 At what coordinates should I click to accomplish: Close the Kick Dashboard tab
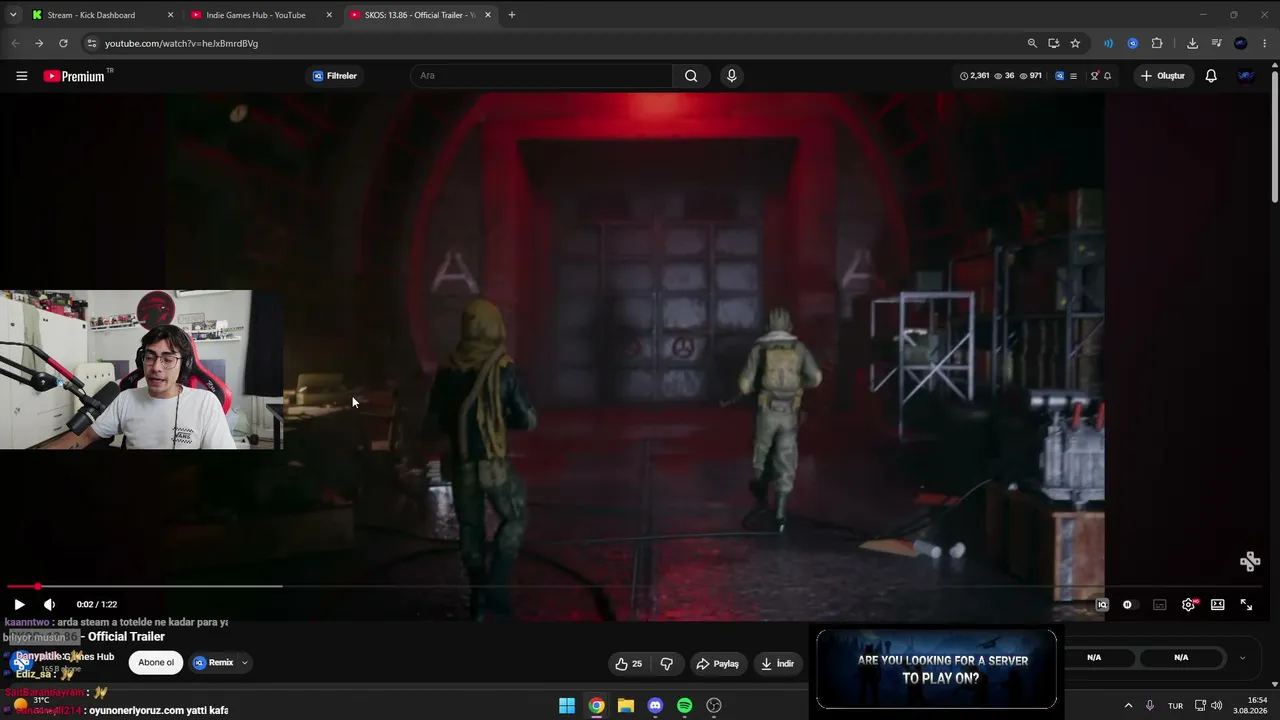tap(170, 15)
